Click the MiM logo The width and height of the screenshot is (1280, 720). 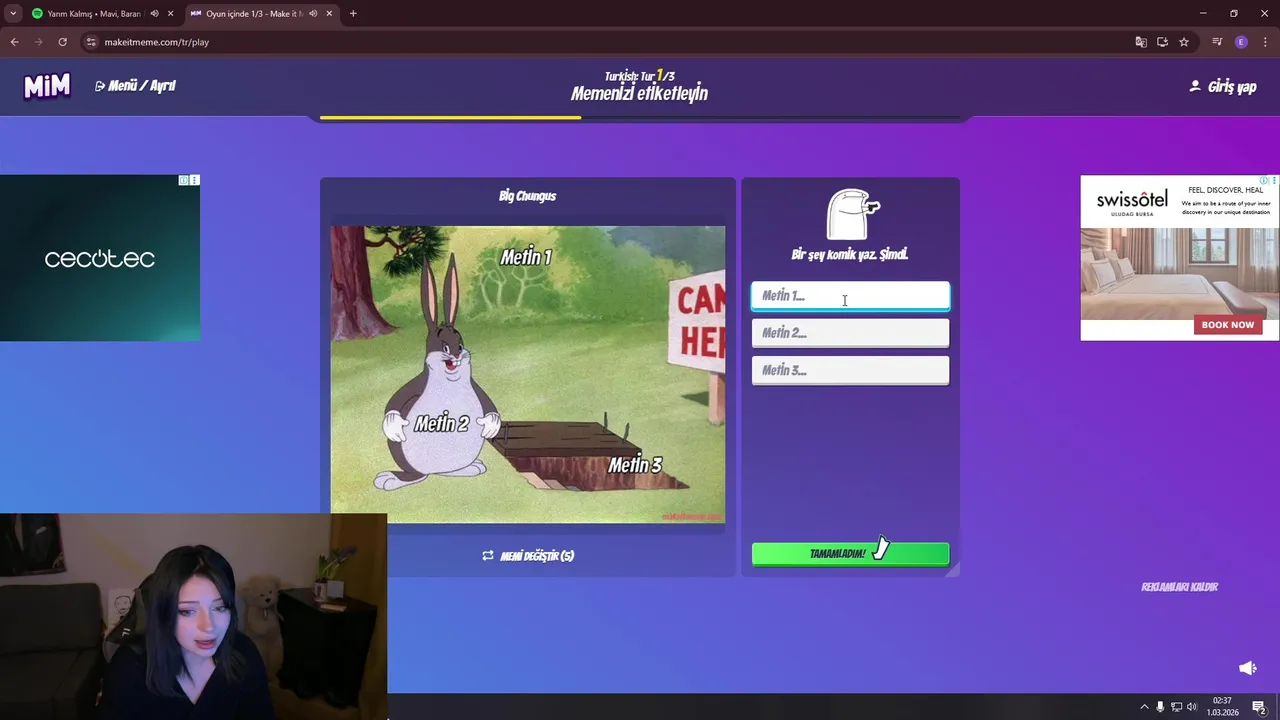[x=47, y=87]
